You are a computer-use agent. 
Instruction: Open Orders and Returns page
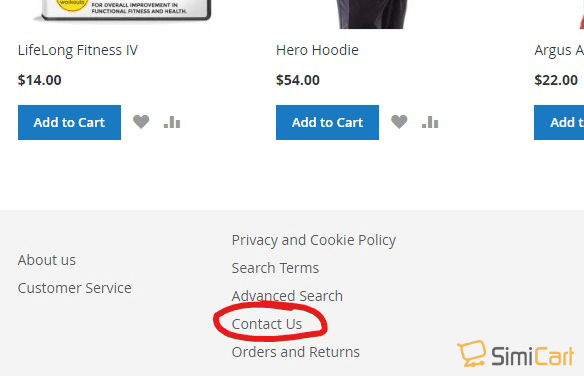[x=296, y=352]
